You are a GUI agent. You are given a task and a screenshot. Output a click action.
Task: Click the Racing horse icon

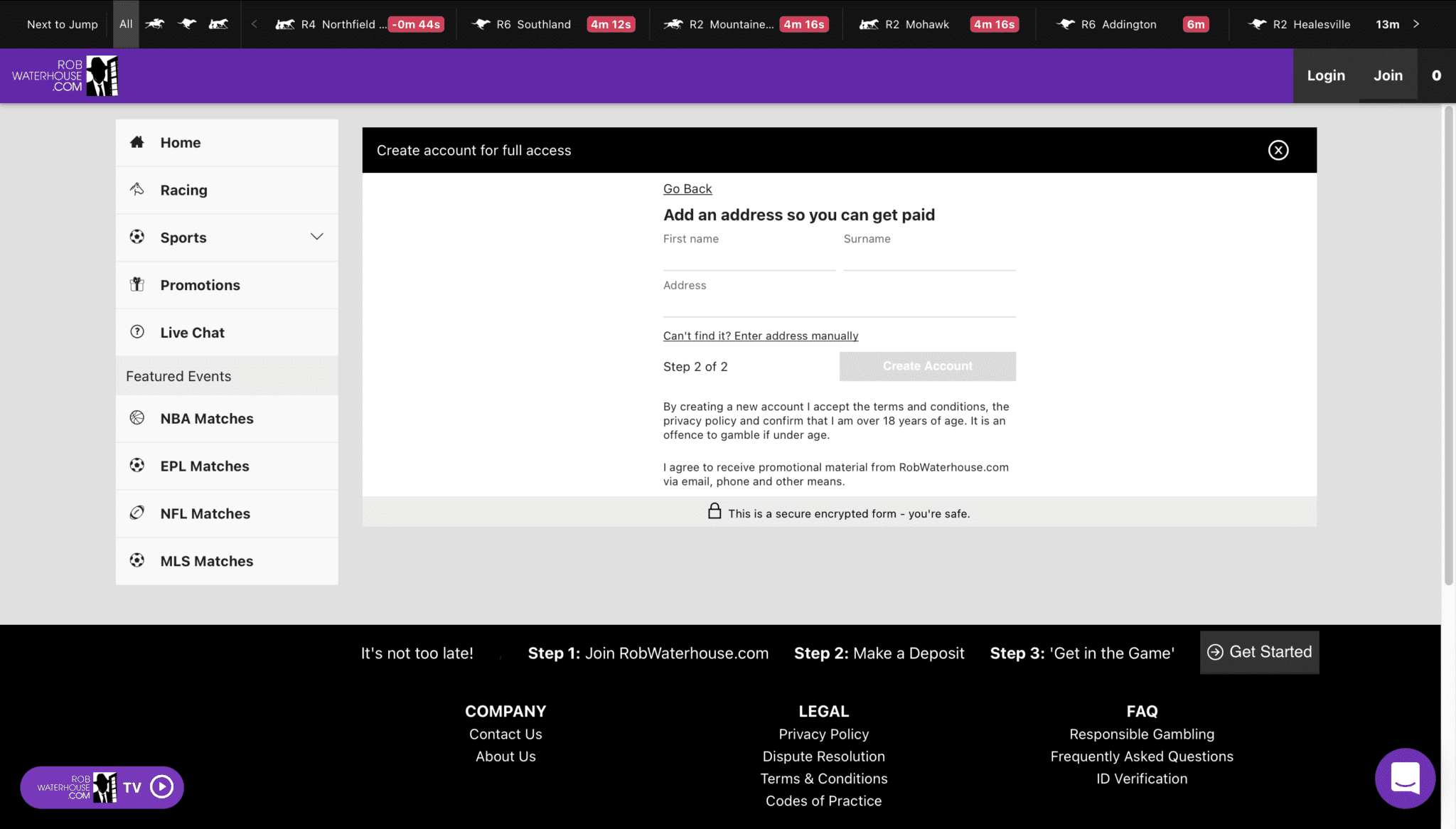137,189
